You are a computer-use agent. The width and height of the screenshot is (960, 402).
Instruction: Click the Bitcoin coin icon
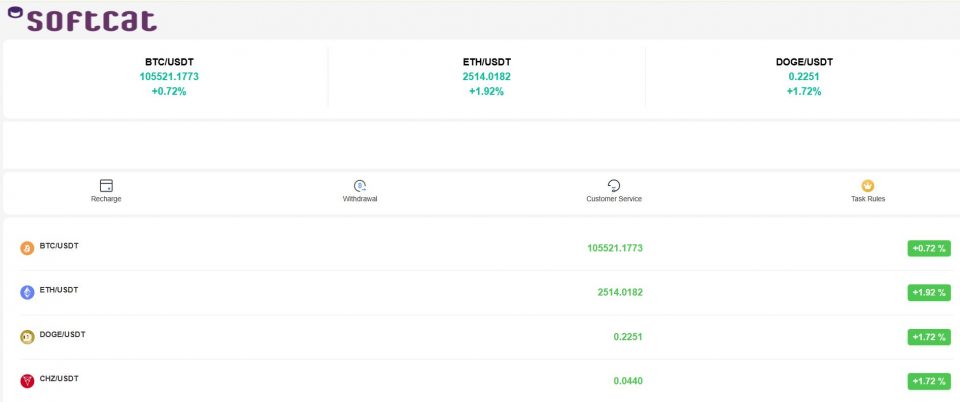(27, 248)
